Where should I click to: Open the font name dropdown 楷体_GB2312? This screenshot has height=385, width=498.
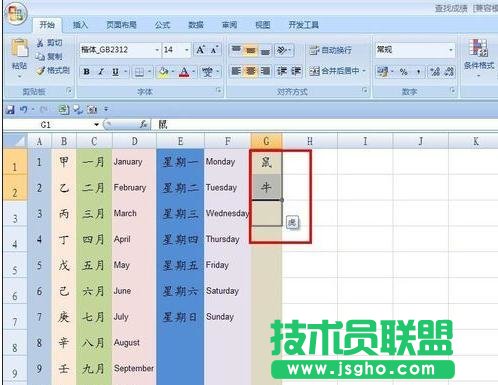coord(157,50)
